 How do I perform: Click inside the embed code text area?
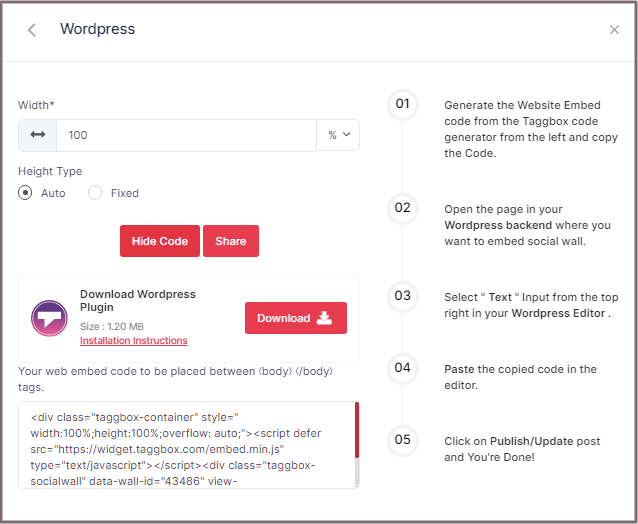[185, 445]
